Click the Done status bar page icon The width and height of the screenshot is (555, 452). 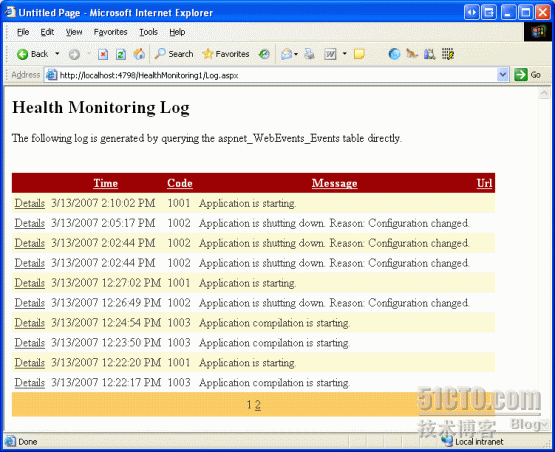(x=10, y=441)
